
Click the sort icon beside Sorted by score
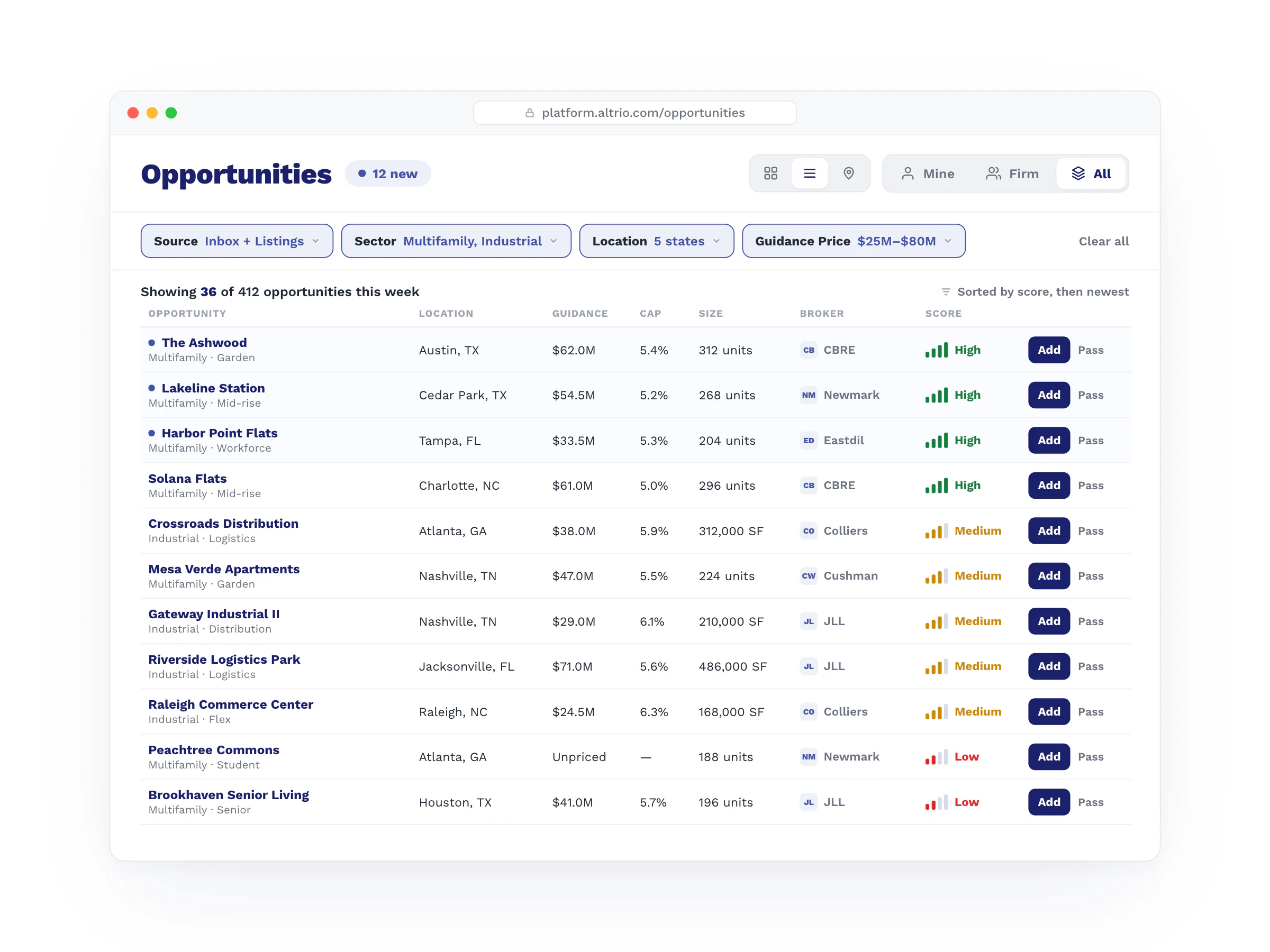point(946,291)
